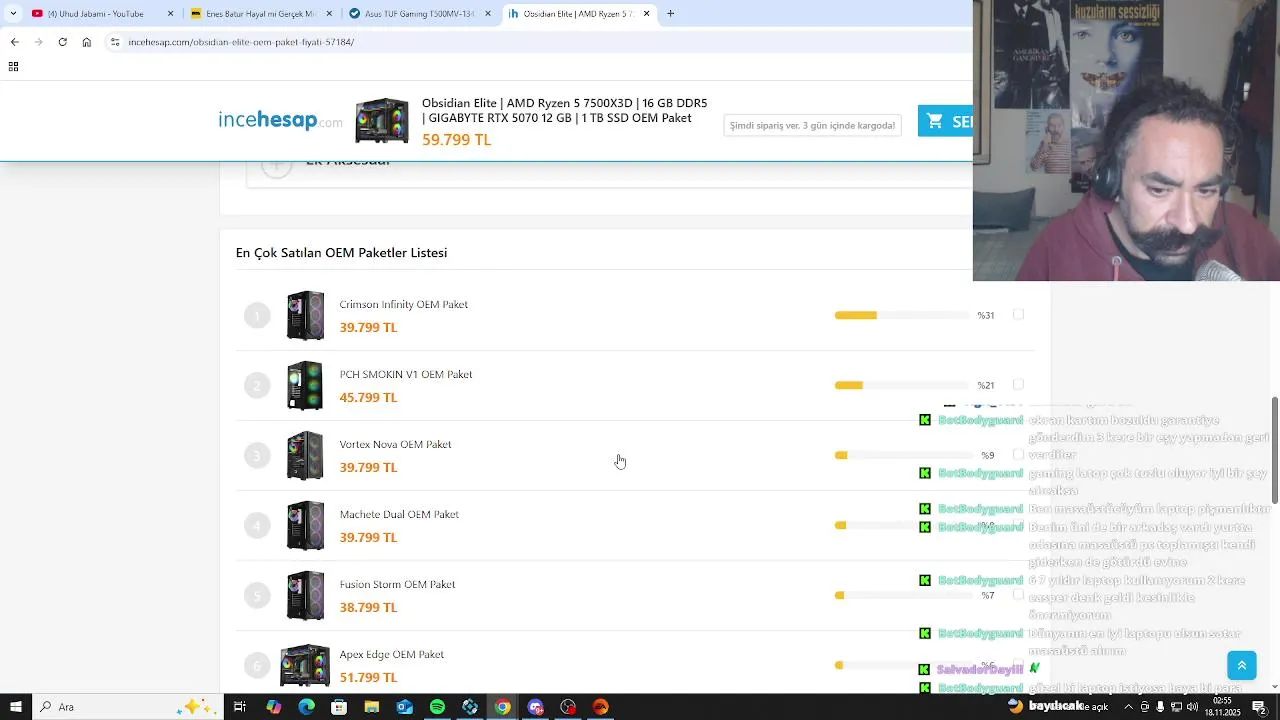Click Crimson Infinity price 39.799 TL
Viewport: 1280px width, 720px height.
(x=368, y=327)
